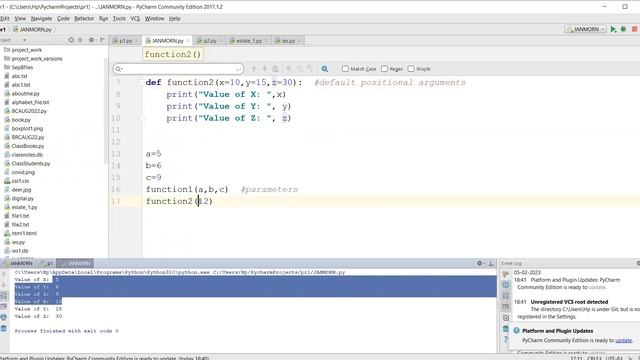Image resolution: width=640 pixels, height=360 pixels.
Task: Select the p1 run tab in Run panel
Action: (47, 263)
